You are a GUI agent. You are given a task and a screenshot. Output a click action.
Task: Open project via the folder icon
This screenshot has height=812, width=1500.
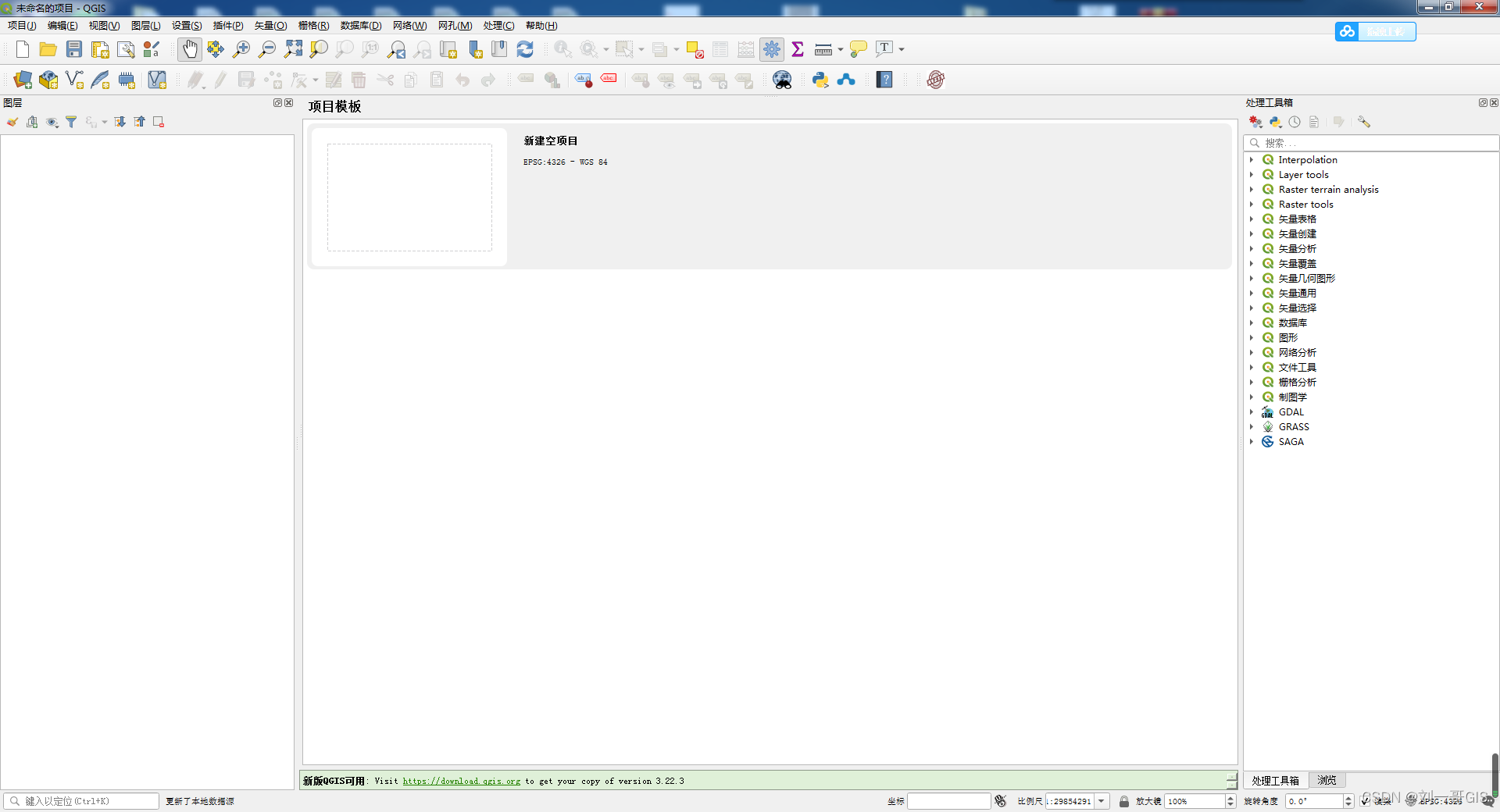(48, 49)
